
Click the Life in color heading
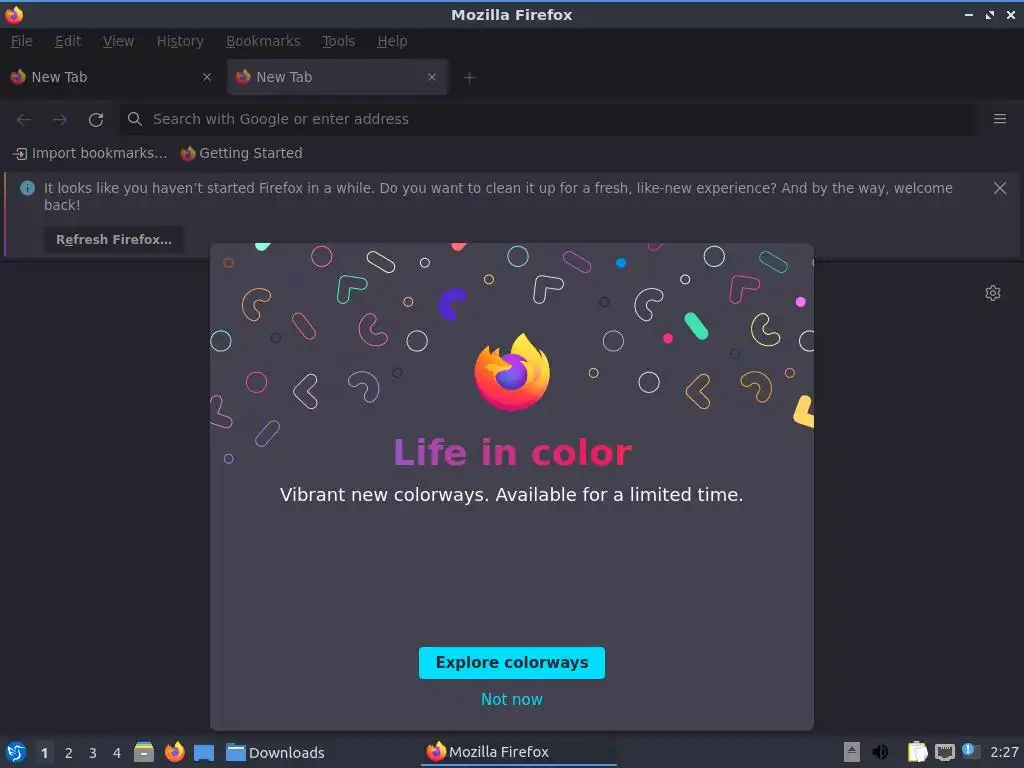click(513, 453)
